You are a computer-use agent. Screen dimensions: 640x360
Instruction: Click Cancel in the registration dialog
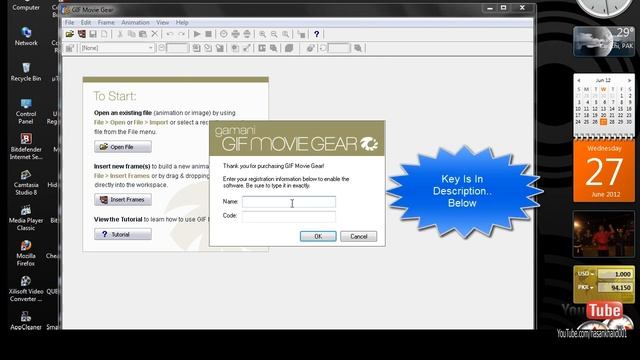click(358, 236)
